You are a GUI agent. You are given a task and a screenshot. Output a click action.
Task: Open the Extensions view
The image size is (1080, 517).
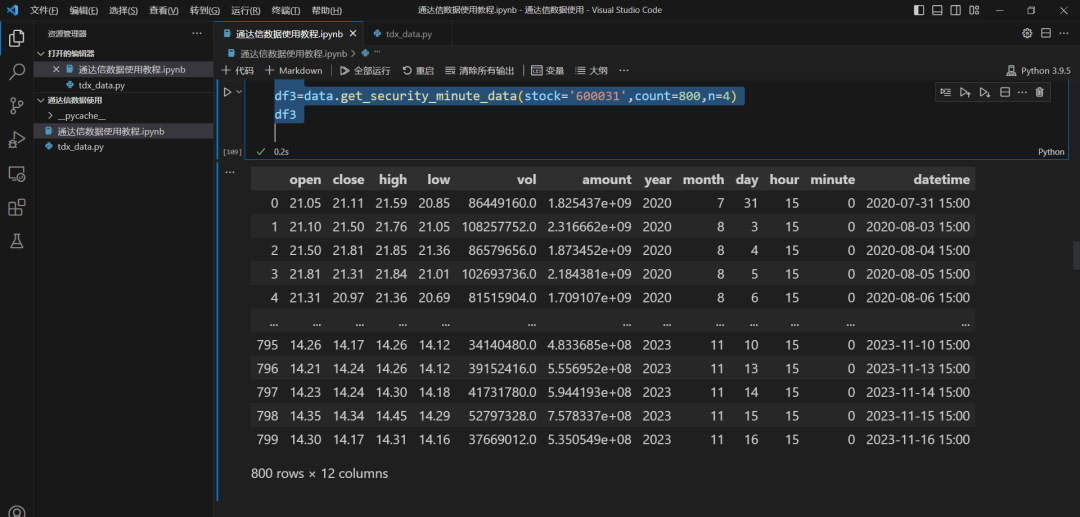point(17,207)
